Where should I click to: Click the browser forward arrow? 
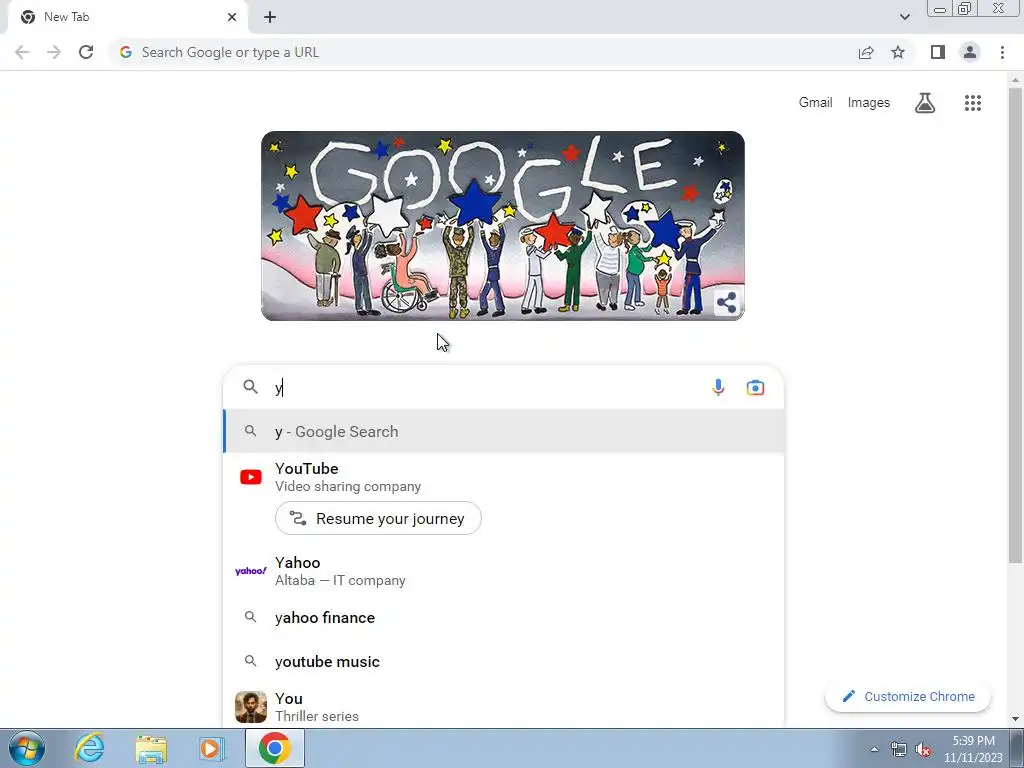click(54, 52)
